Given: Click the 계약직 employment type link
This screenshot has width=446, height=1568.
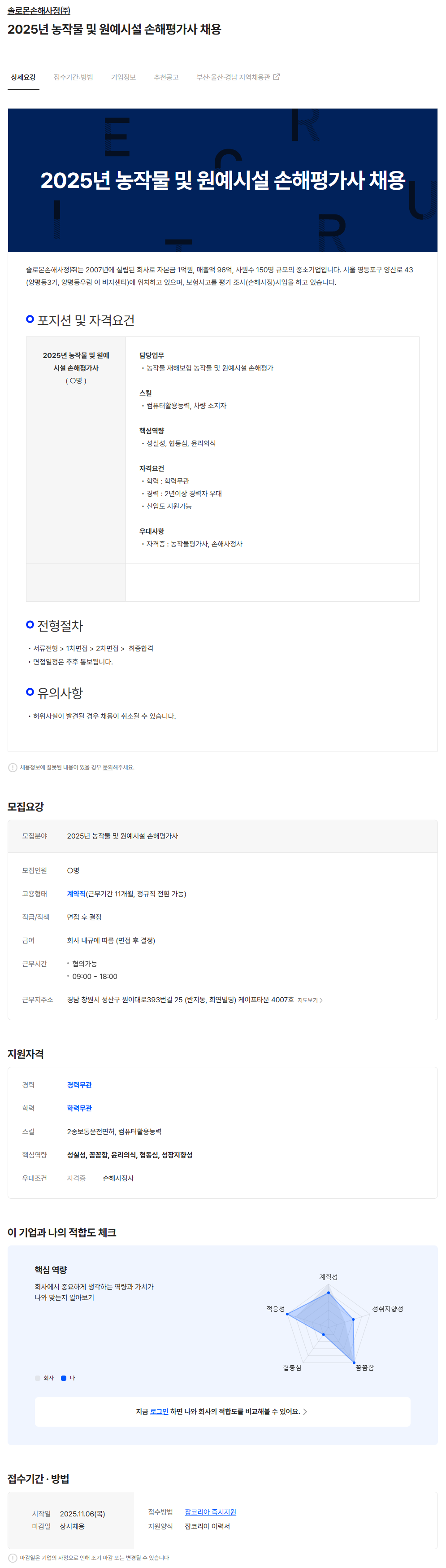Looking at the screenshot, I should [76, 894].
